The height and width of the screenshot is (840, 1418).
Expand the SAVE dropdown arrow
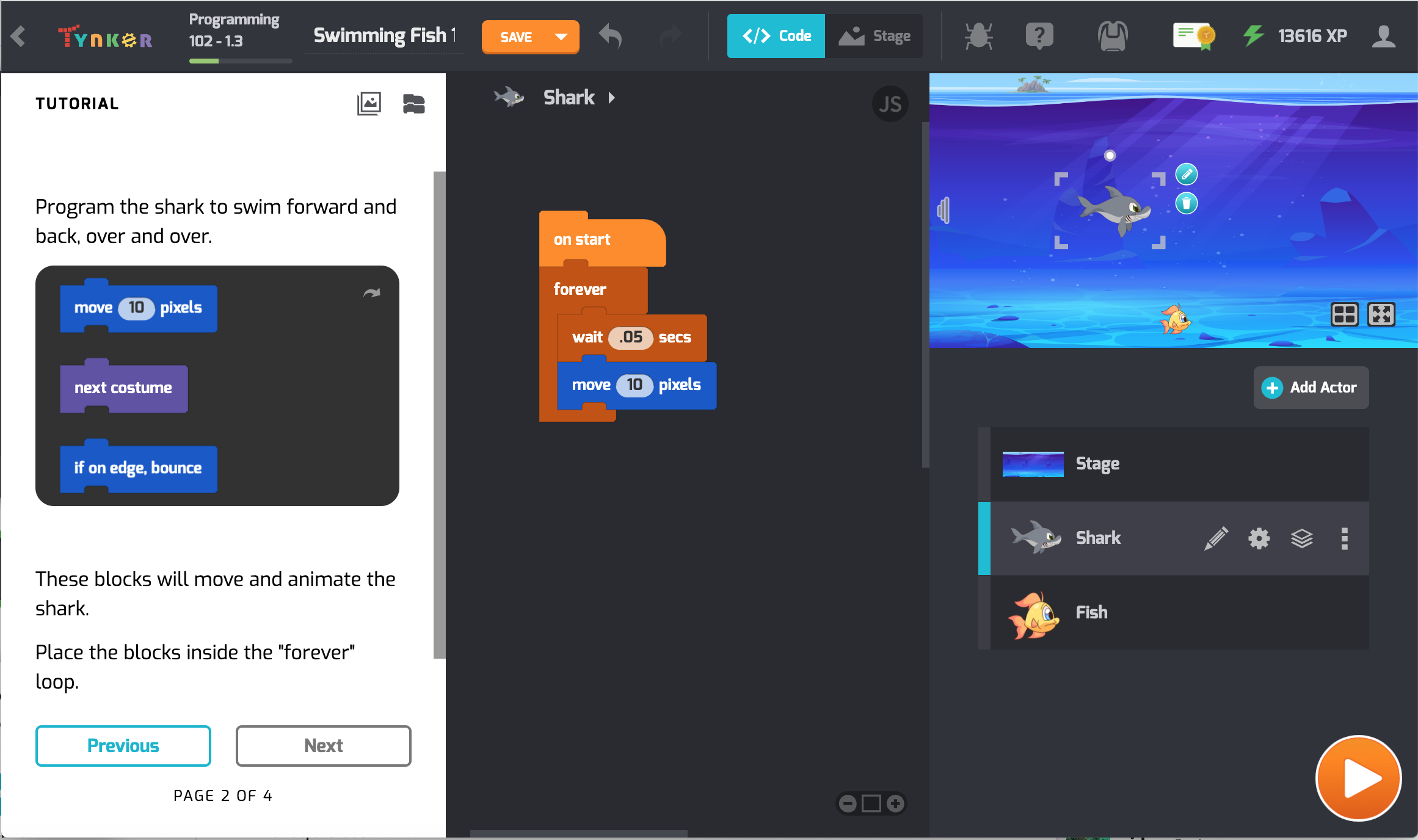pos(561,37)
